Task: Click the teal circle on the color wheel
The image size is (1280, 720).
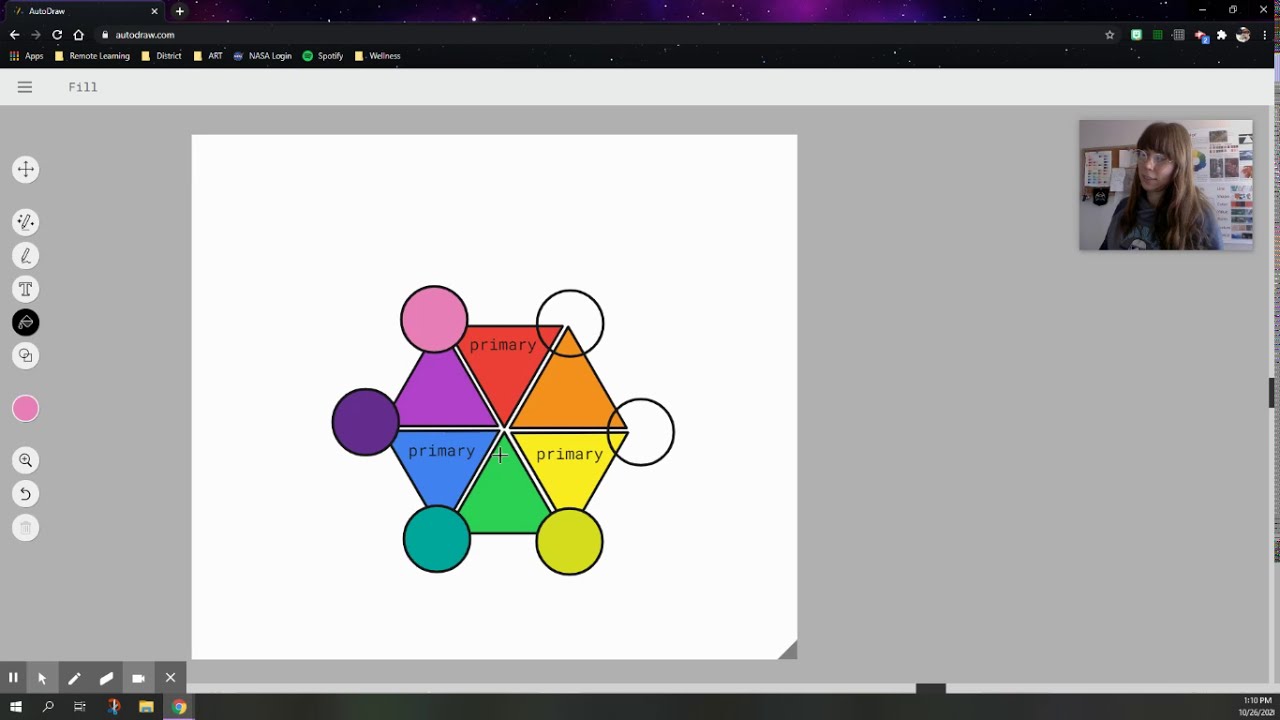Action: (x=437, y=539)
